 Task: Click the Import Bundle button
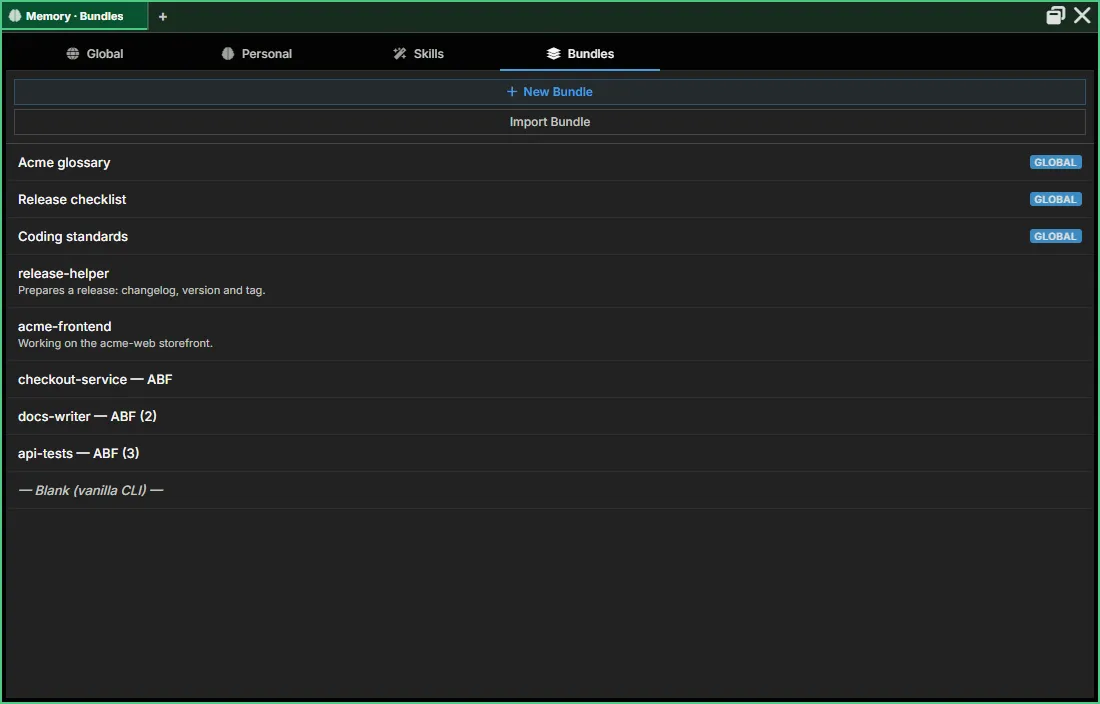click(550, 122)
